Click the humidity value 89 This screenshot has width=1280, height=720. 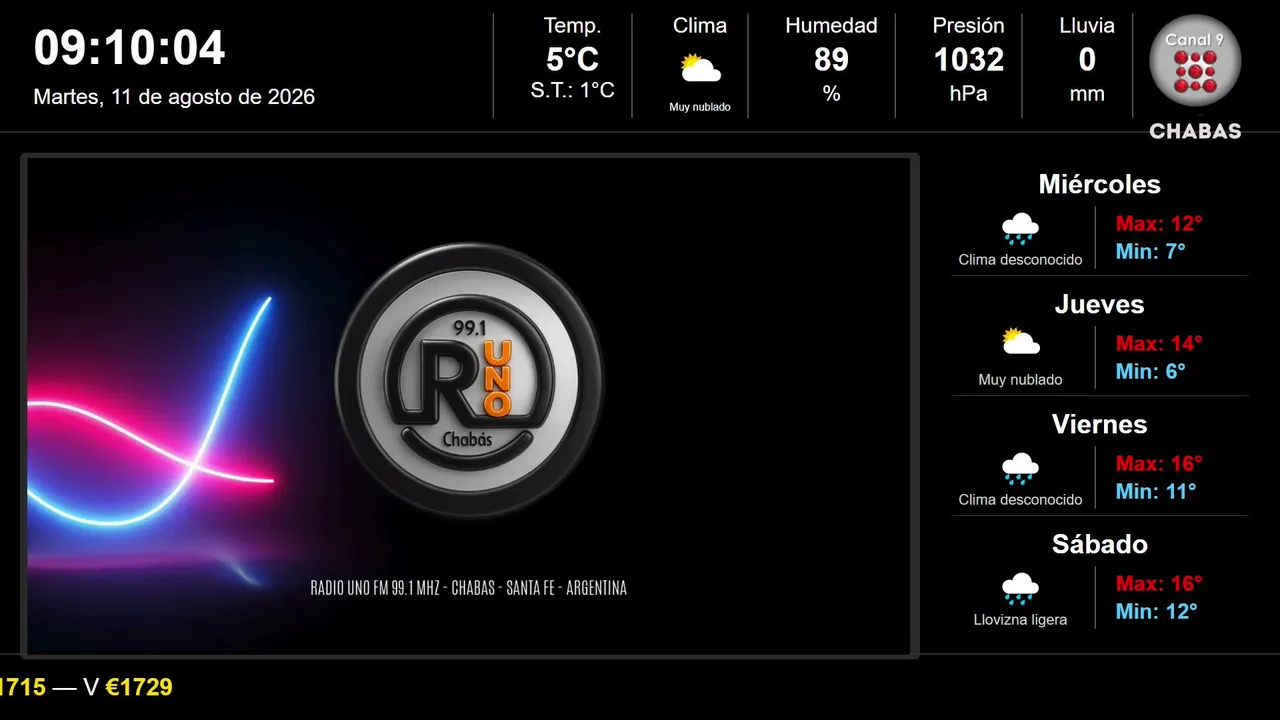[x=831, y=60]
